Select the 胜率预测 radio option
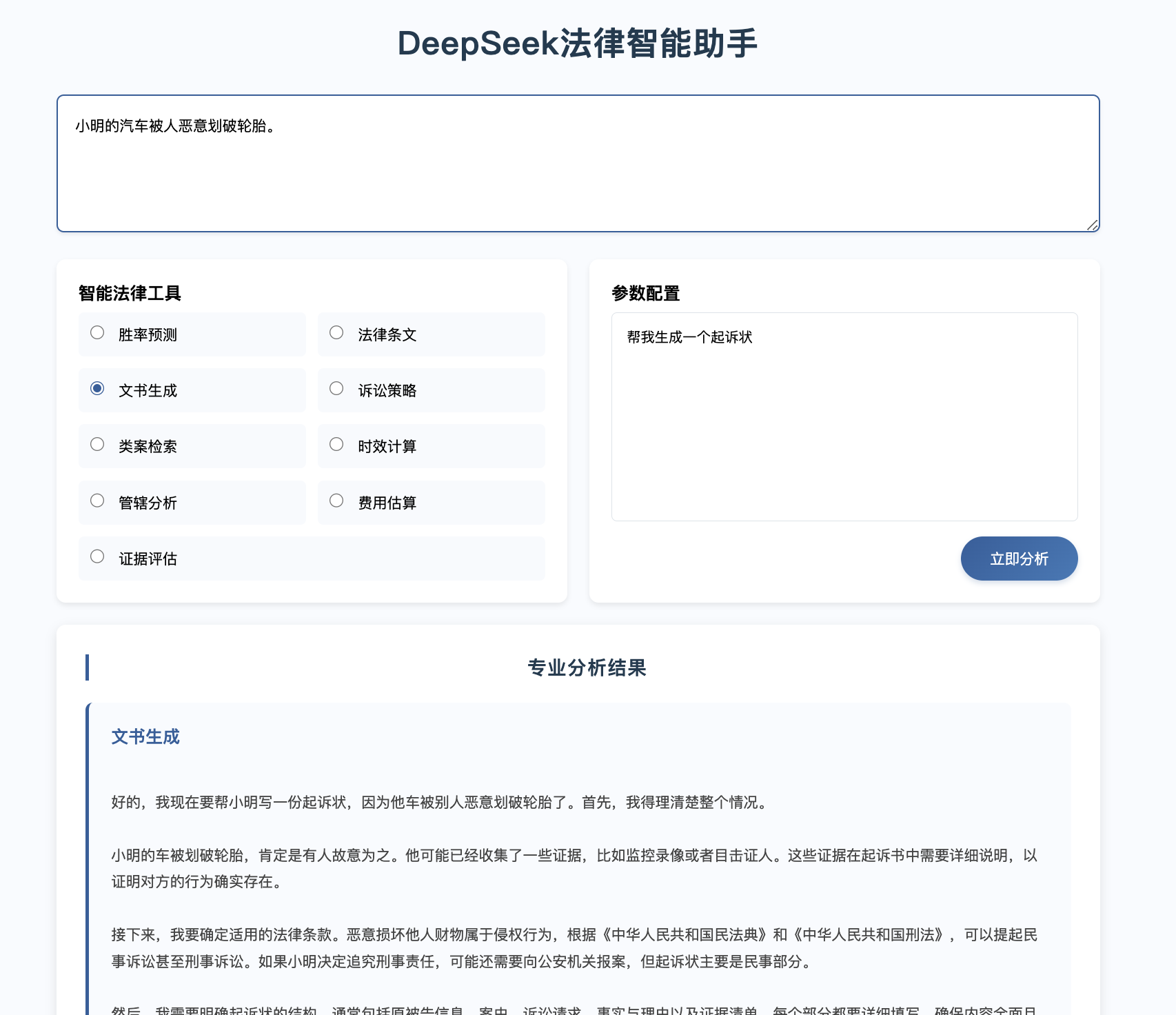The width and height of the screenshot is (1176, 1015). click(x=97, y=333)
